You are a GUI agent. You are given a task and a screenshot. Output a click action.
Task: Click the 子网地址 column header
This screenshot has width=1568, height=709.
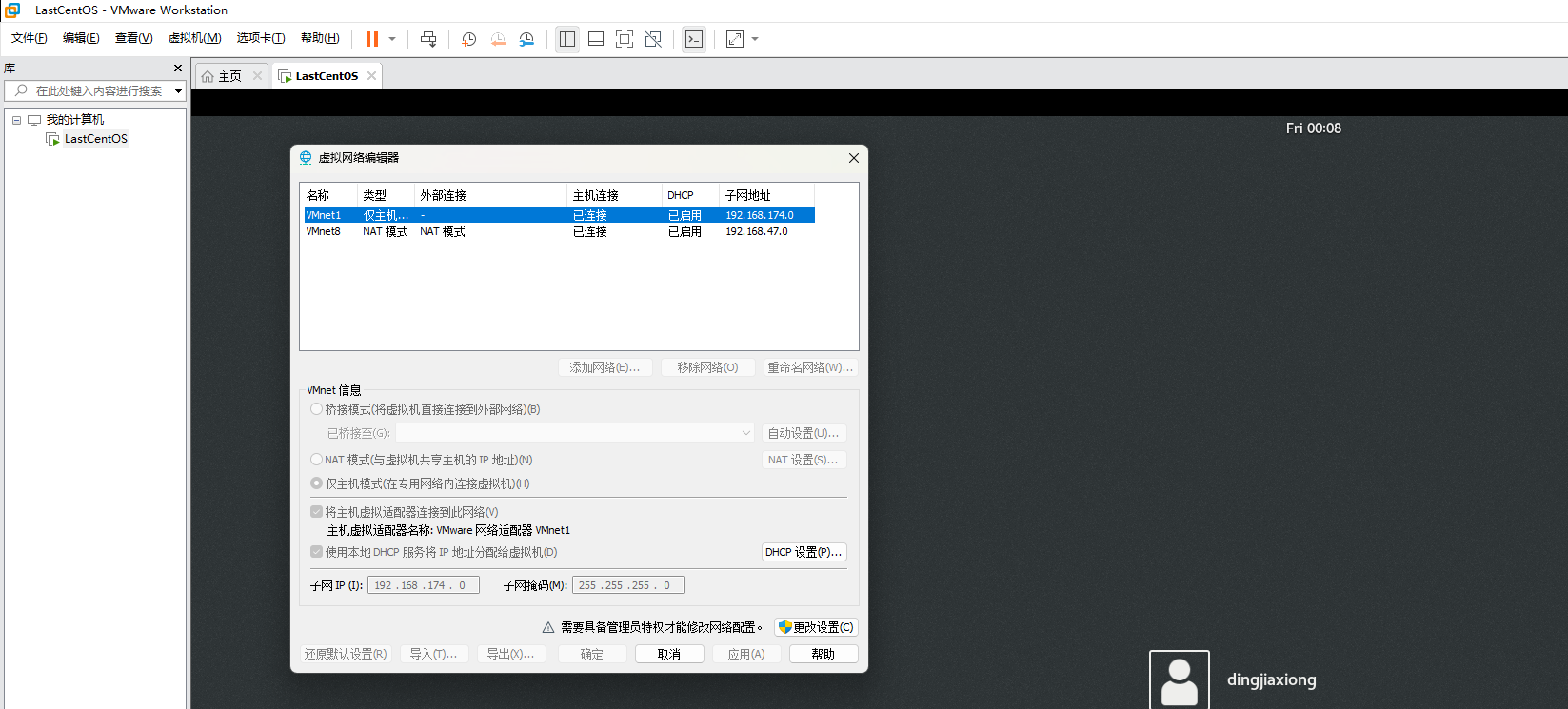point(767,195)
